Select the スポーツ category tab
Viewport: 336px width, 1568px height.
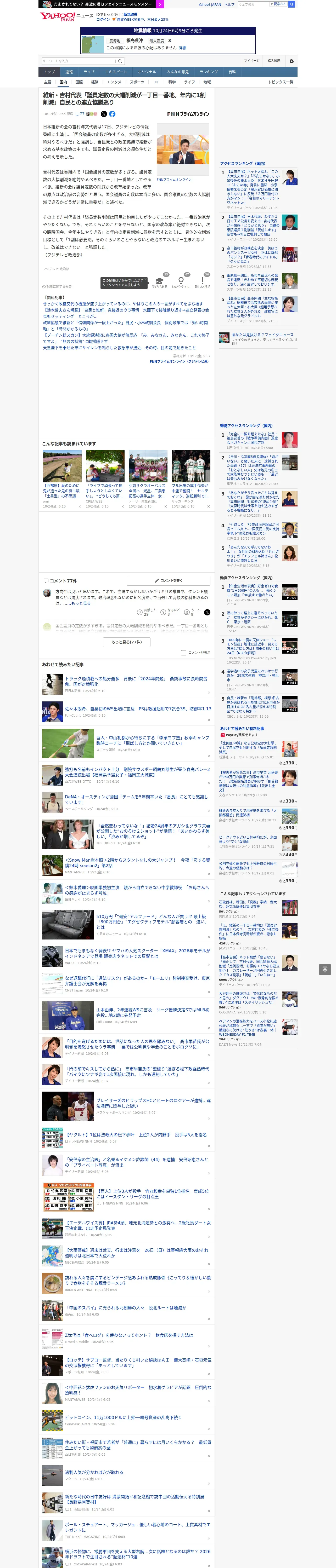(x=137, y=82)
